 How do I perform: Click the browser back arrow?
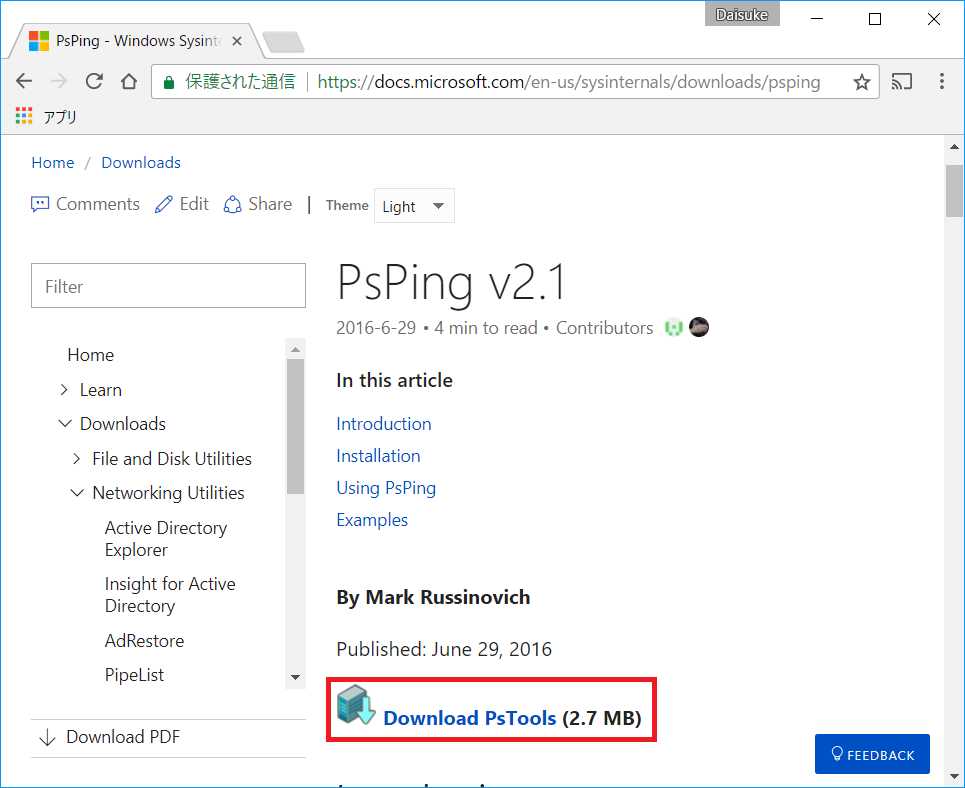click(24, 81)
